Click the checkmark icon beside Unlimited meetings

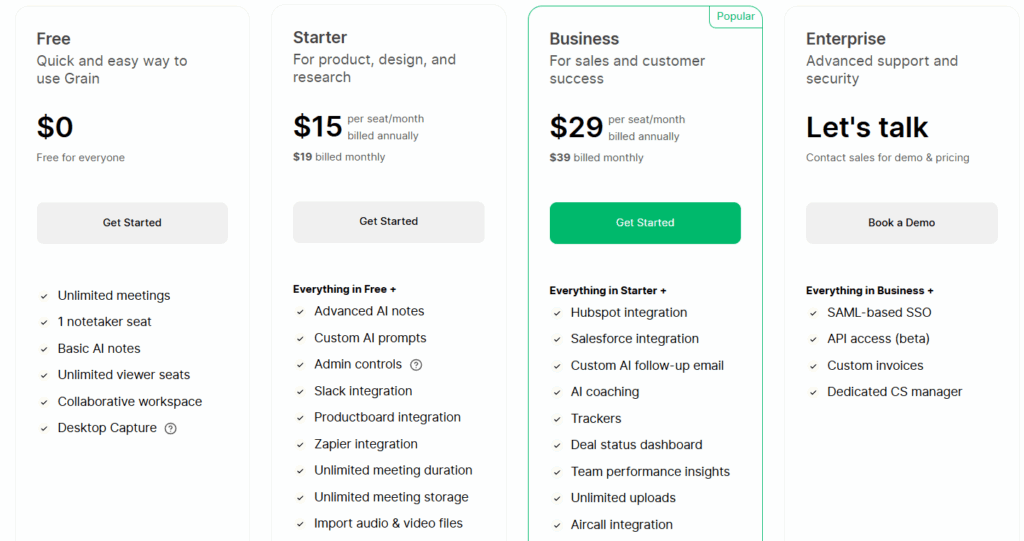pos(44,296)
